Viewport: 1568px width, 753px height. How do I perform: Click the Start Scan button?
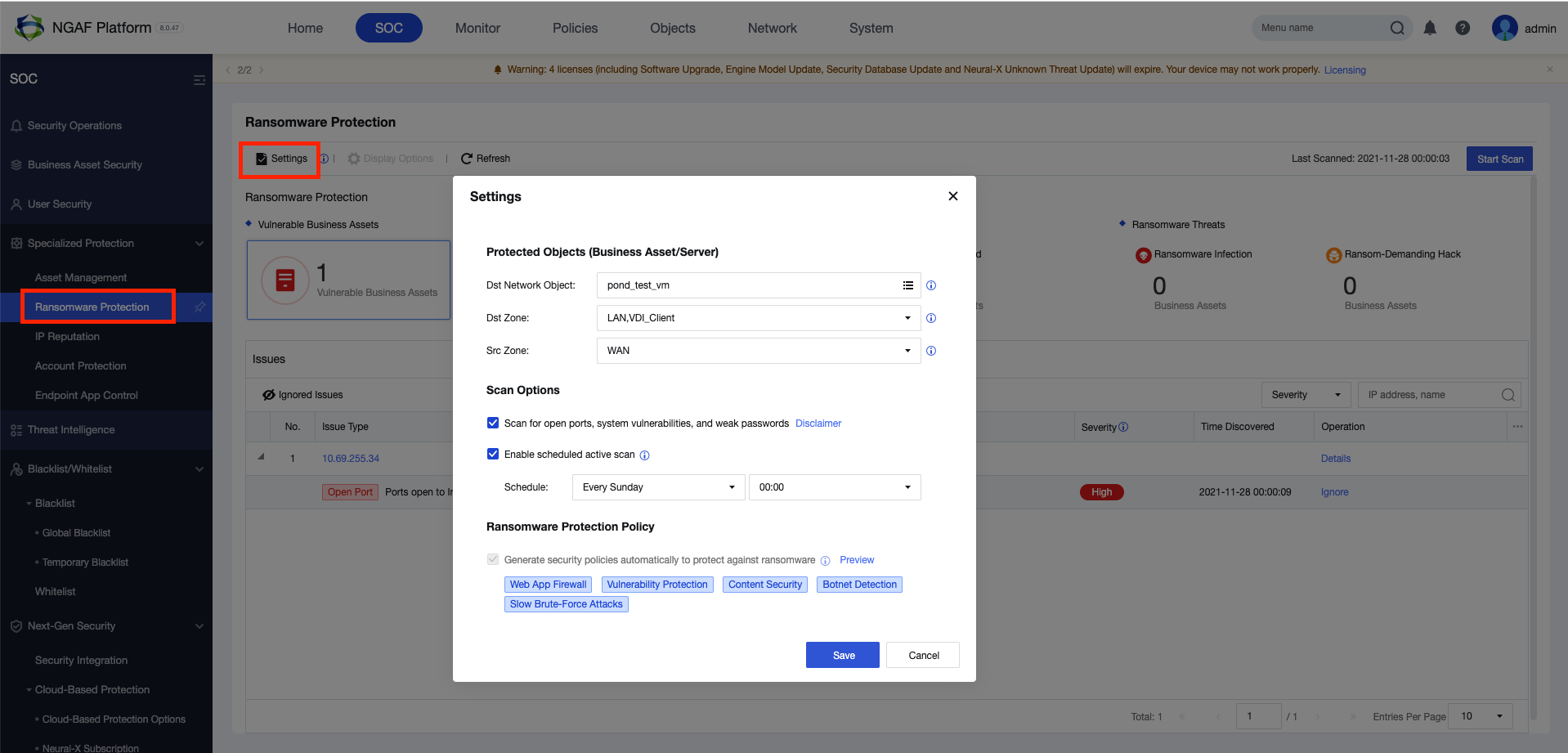coord(1499,159)
